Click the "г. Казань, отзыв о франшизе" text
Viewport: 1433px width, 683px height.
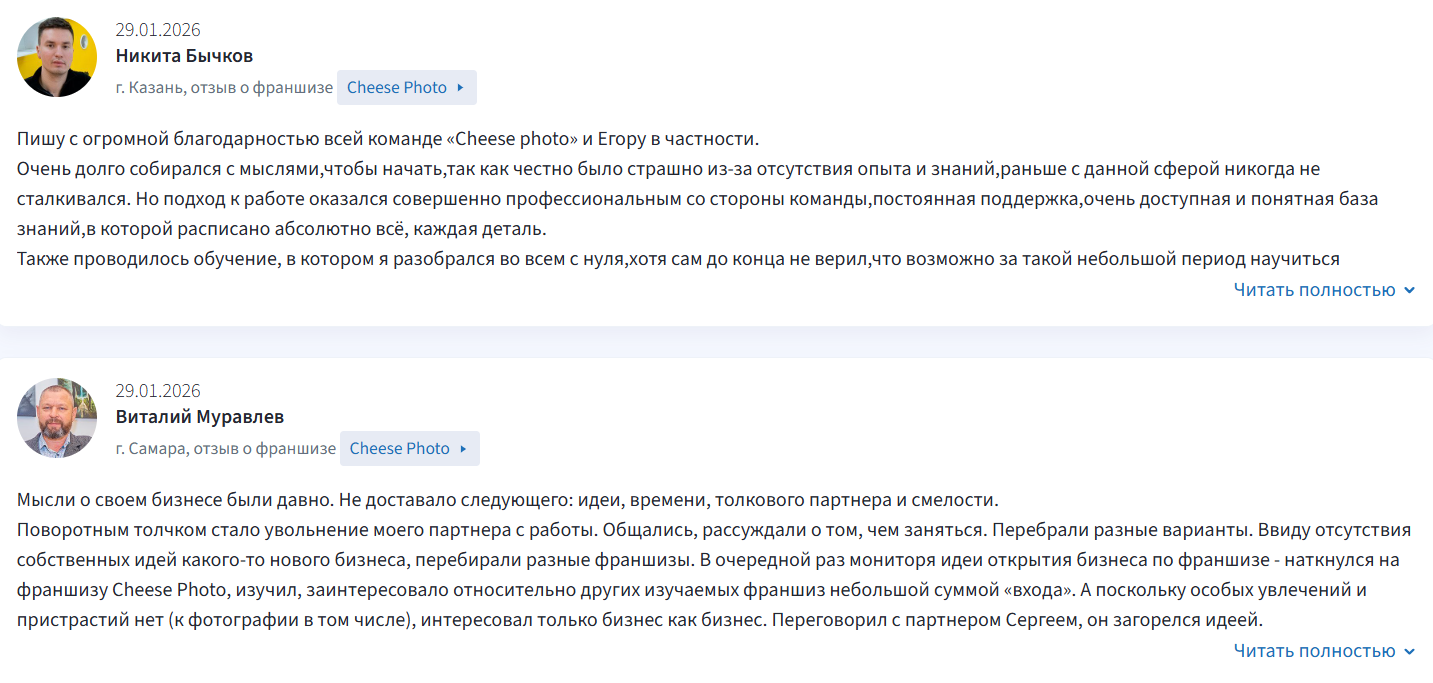tap(224, 88)
